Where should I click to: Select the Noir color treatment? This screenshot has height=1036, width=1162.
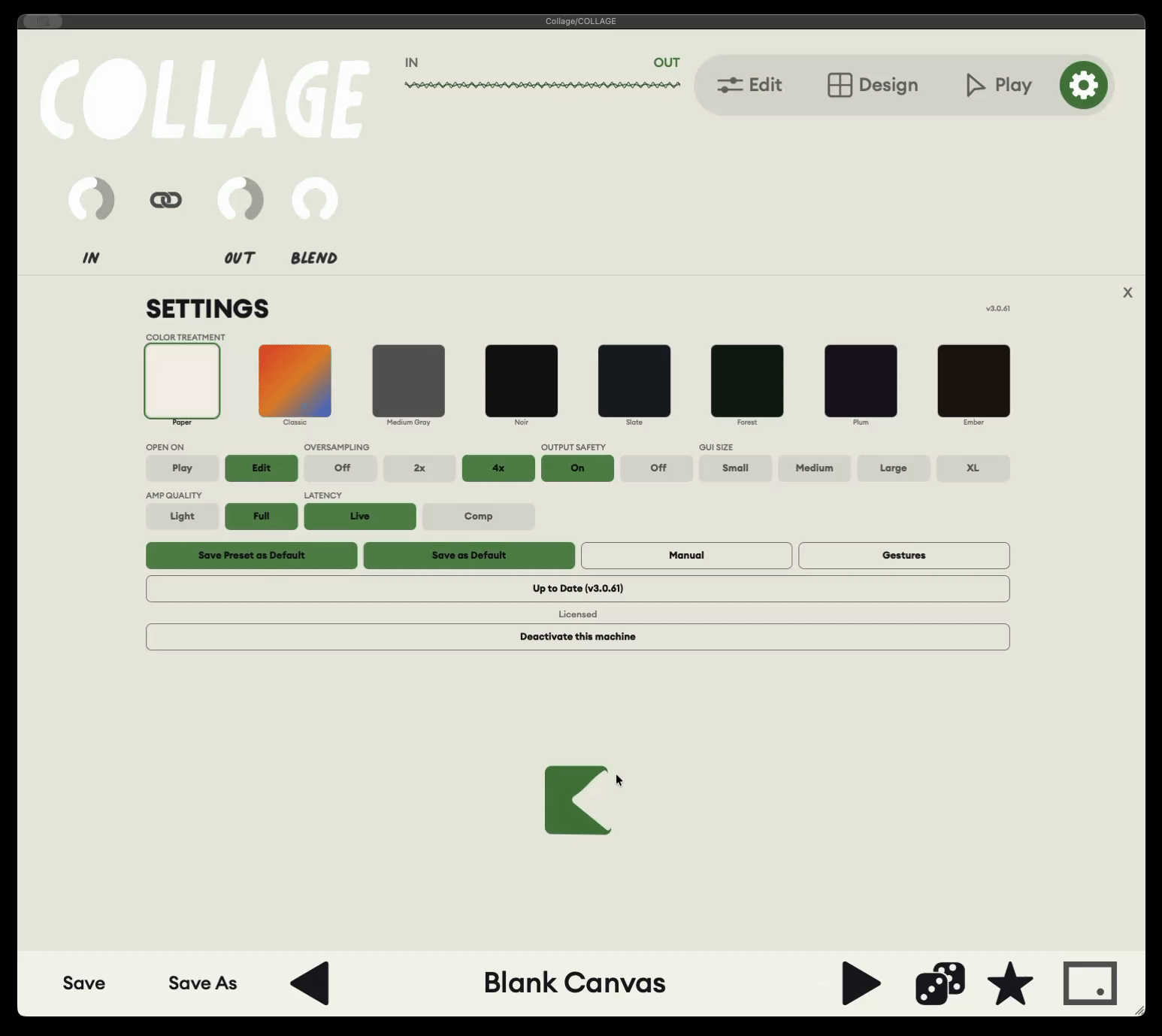click(x=521, y=381)
